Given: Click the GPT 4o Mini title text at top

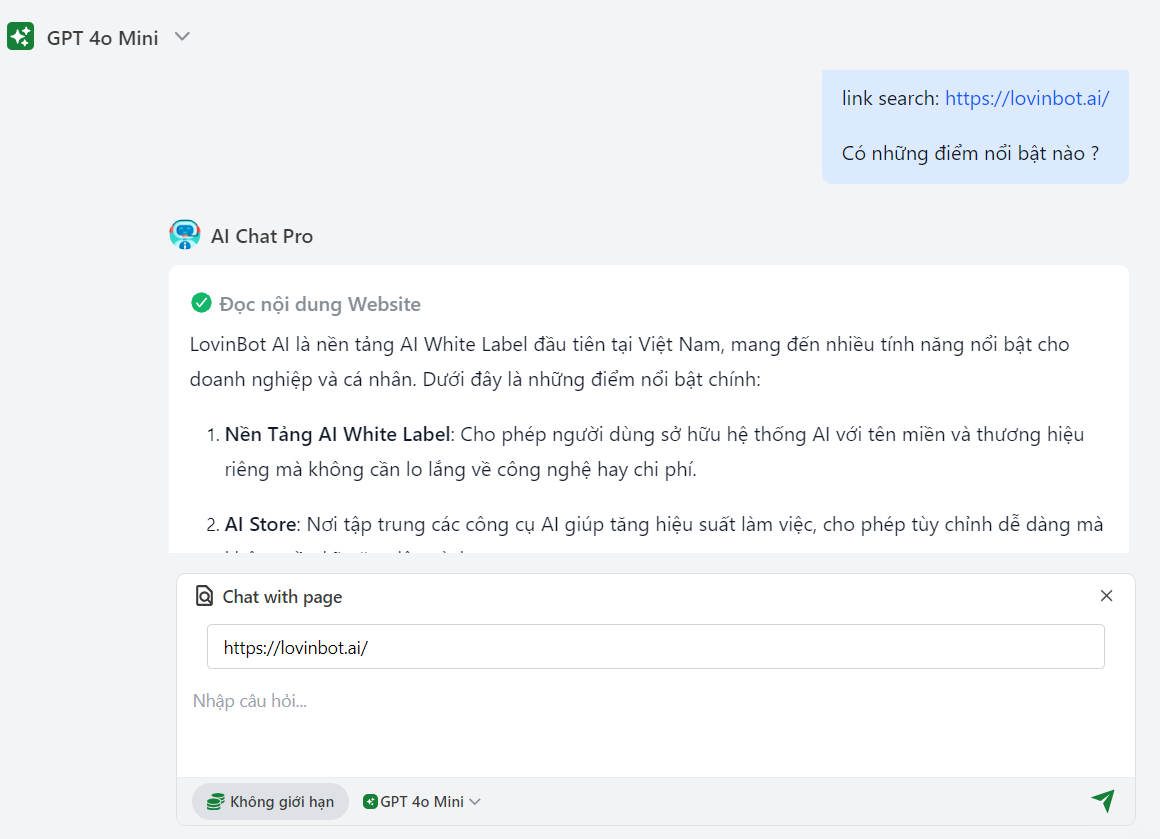Looking at the screenshot, I should (x=102, y=38).
